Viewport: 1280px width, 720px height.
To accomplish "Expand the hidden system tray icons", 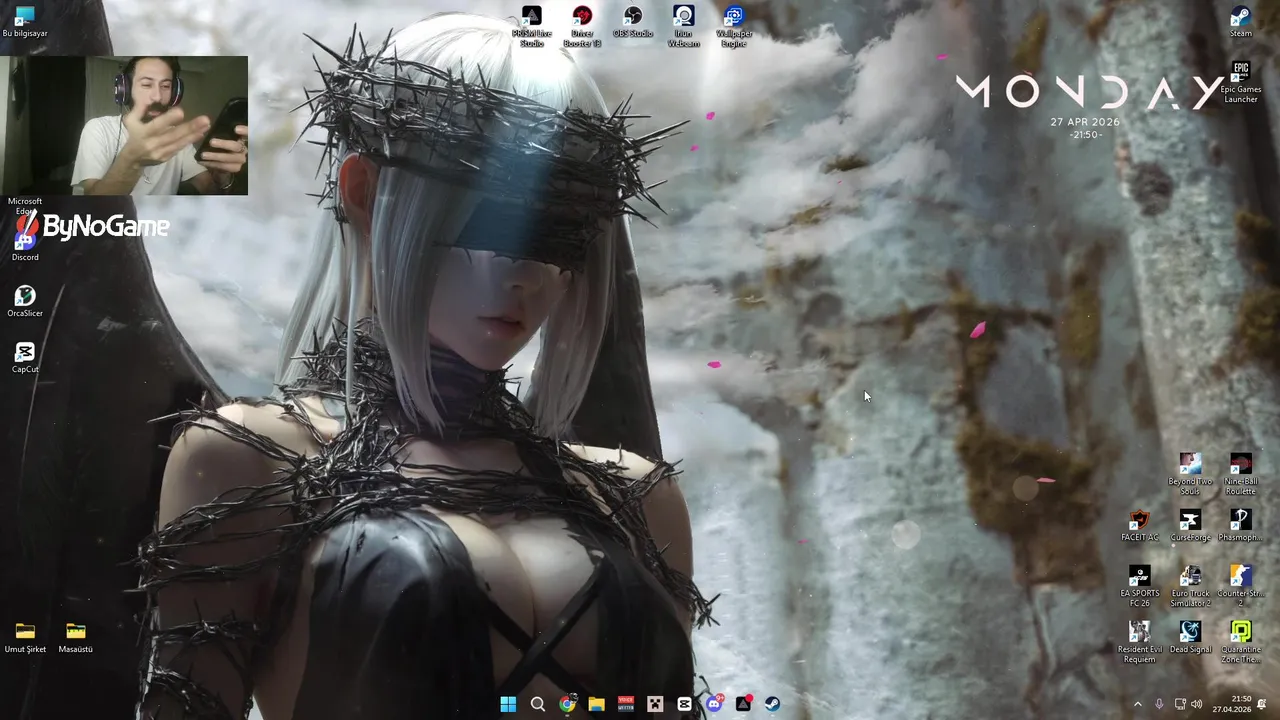I will (x=1137, y=704).
